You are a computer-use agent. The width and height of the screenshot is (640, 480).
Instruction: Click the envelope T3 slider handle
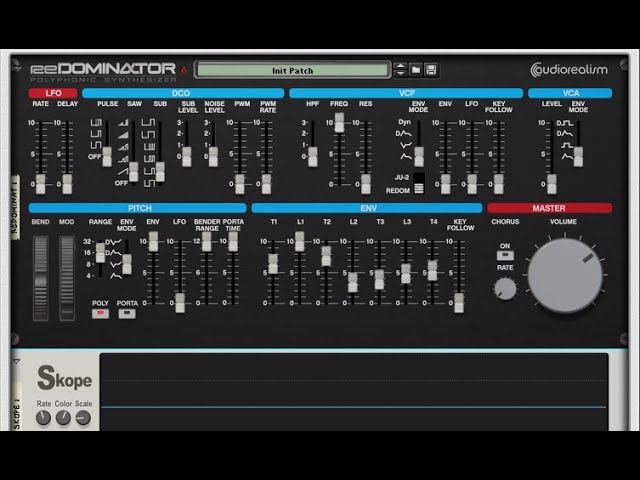(x=379, y=279)
